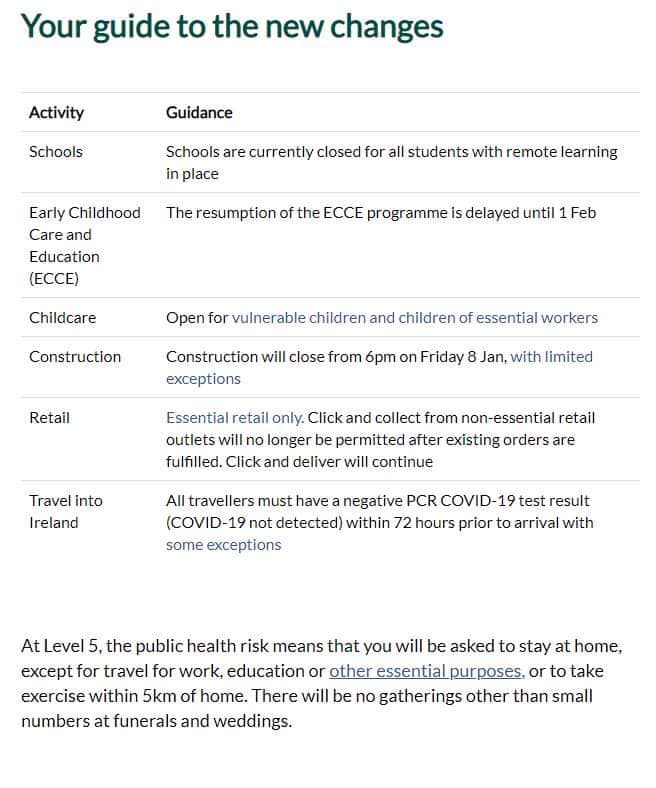This screenshot has width=656, height=788.
Task: Click the 'Your guide to the new changes' heading
Action: pos(232,26)
